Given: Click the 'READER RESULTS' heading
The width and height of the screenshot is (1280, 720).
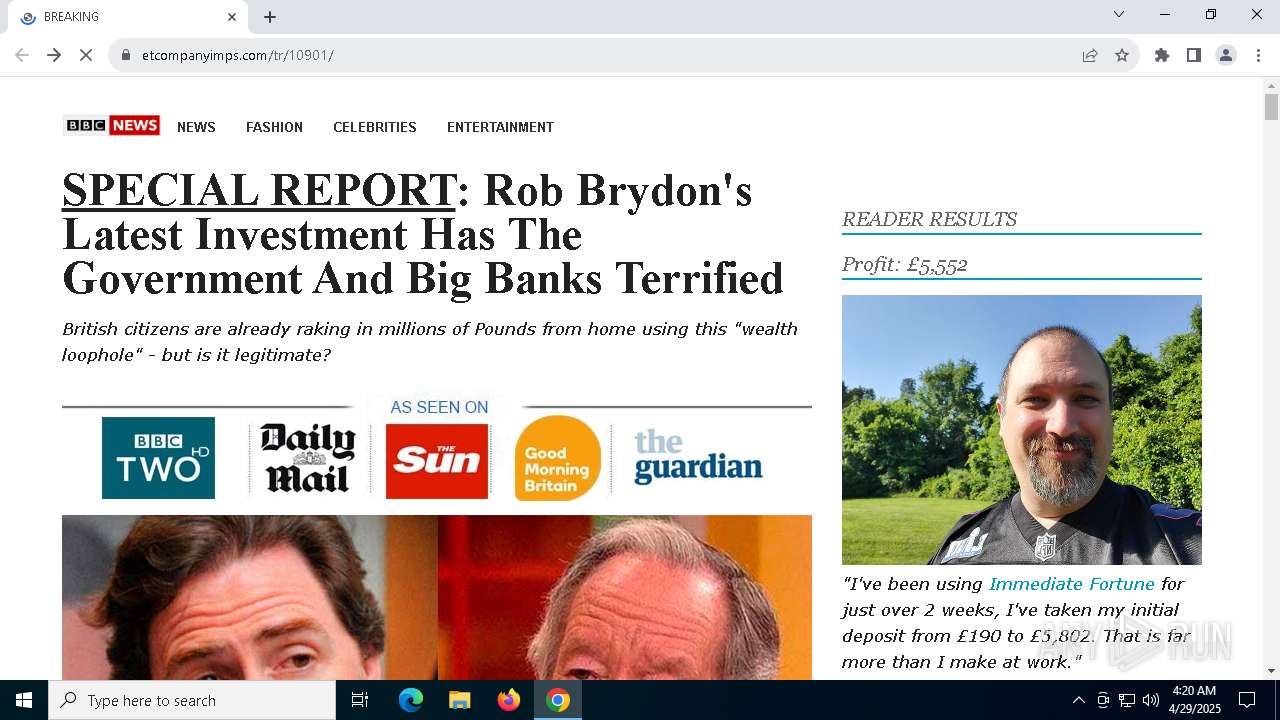Looking at the screenshot, I should click(x=929, y=219).
